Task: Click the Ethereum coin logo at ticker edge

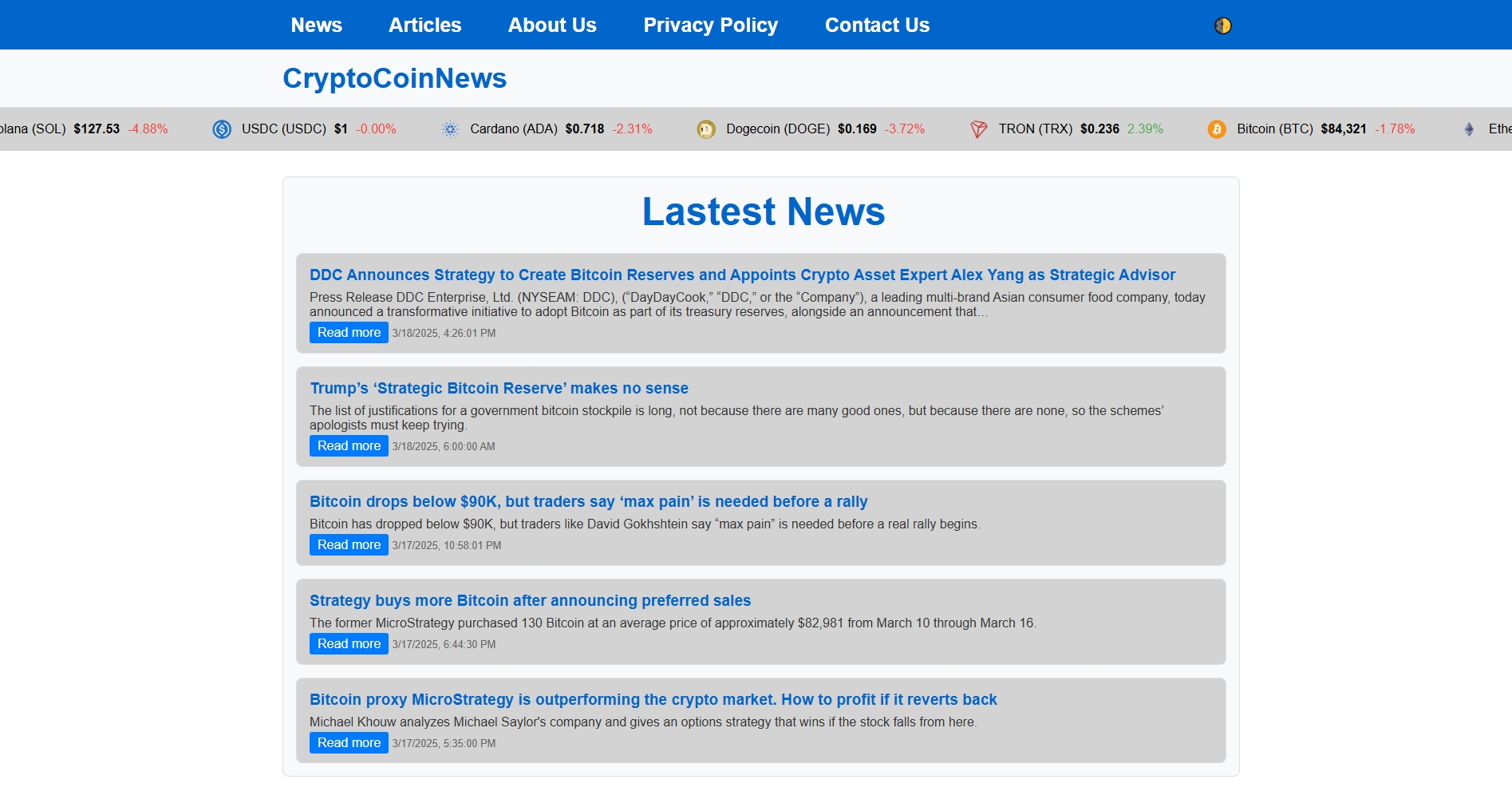Action: point(1469,129)
